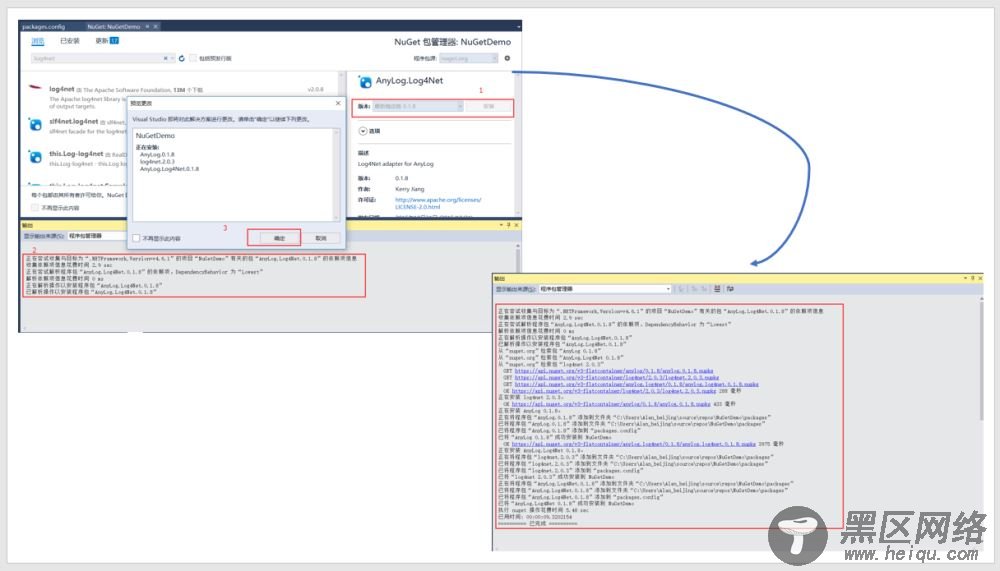Toggle word wrap in right Output window
Image resolution: width=1000 pixels, height=571 pixels.
tap(730, 289)
